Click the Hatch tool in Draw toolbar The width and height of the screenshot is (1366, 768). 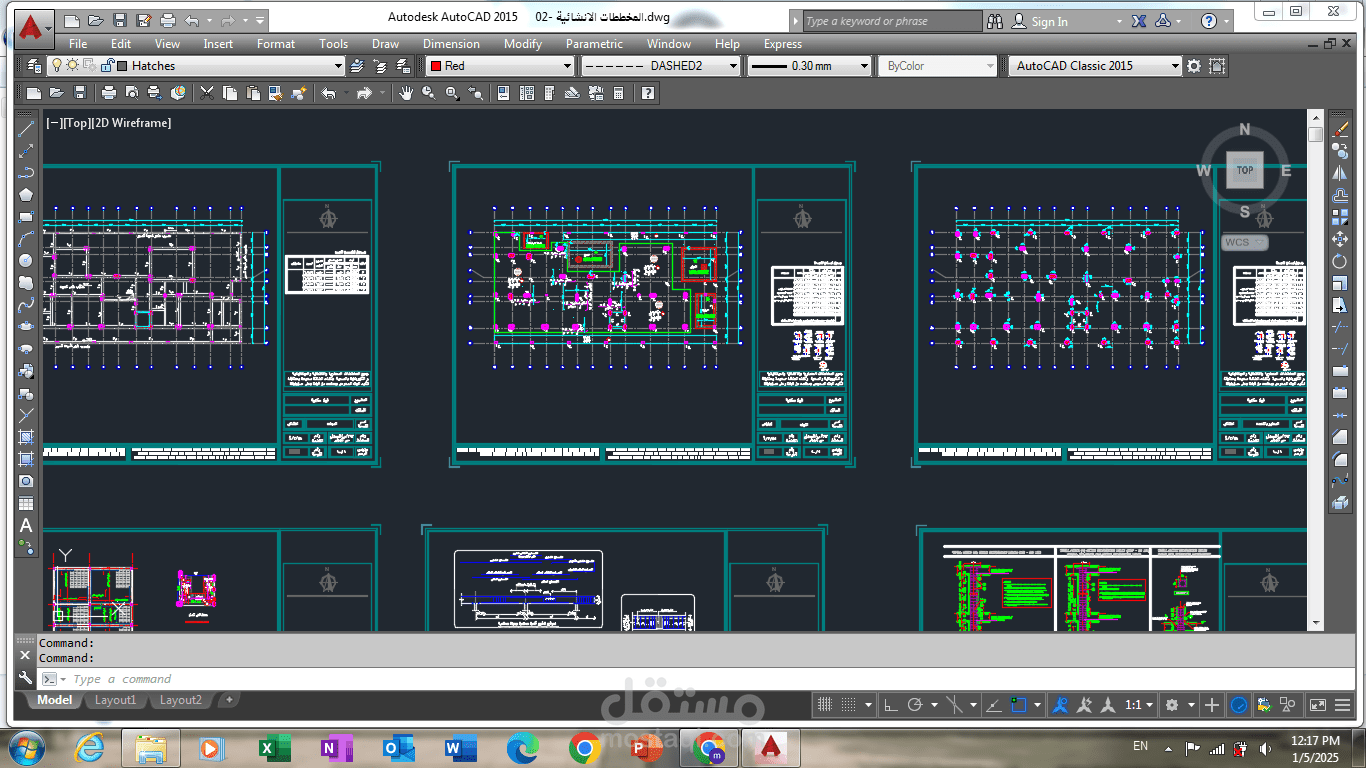26,437
